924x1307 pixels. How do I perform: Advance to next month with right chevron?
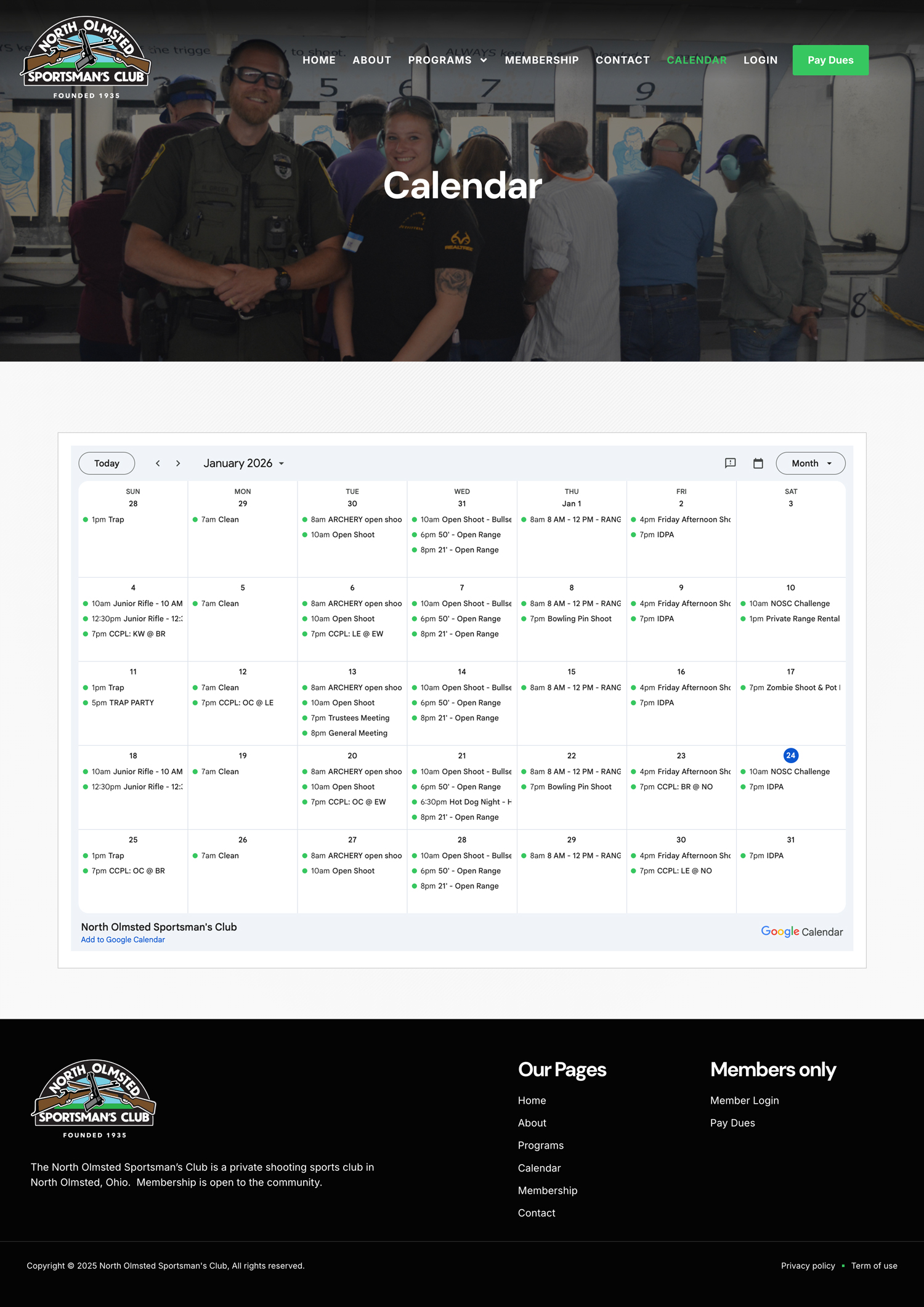click(178, 463)
